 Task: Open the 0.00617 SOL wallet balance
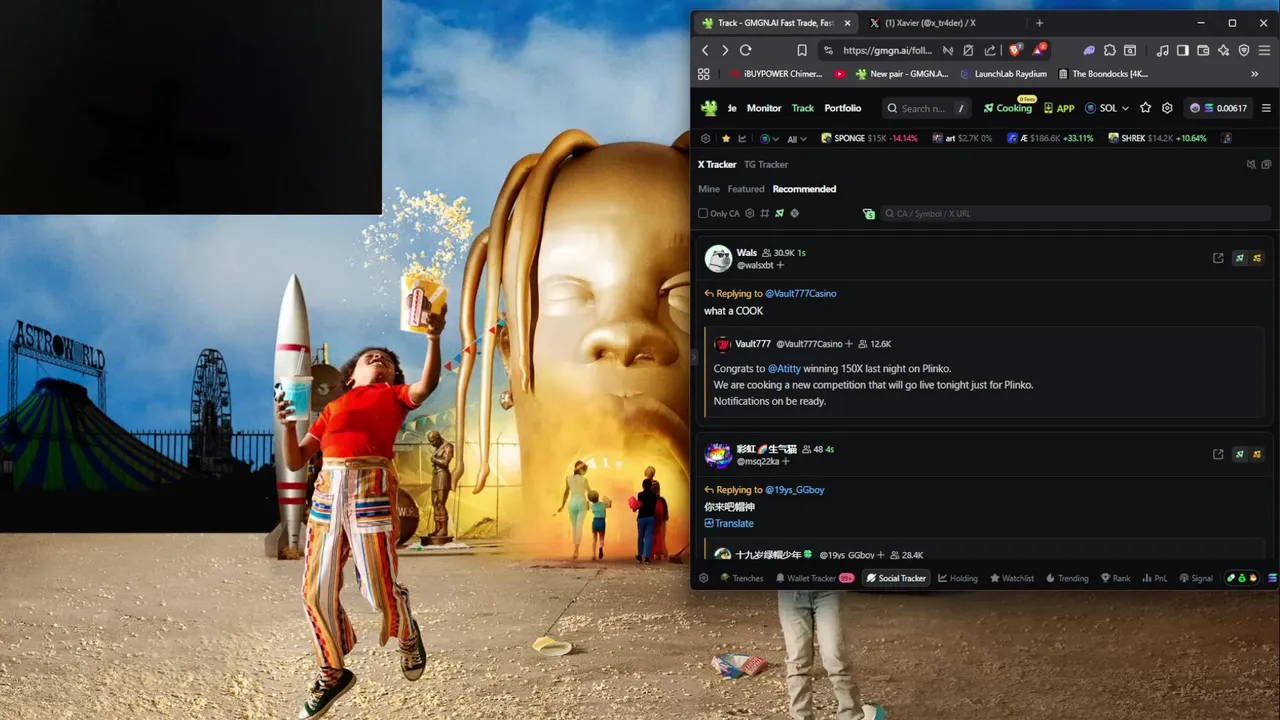[x=1218, y=108]
